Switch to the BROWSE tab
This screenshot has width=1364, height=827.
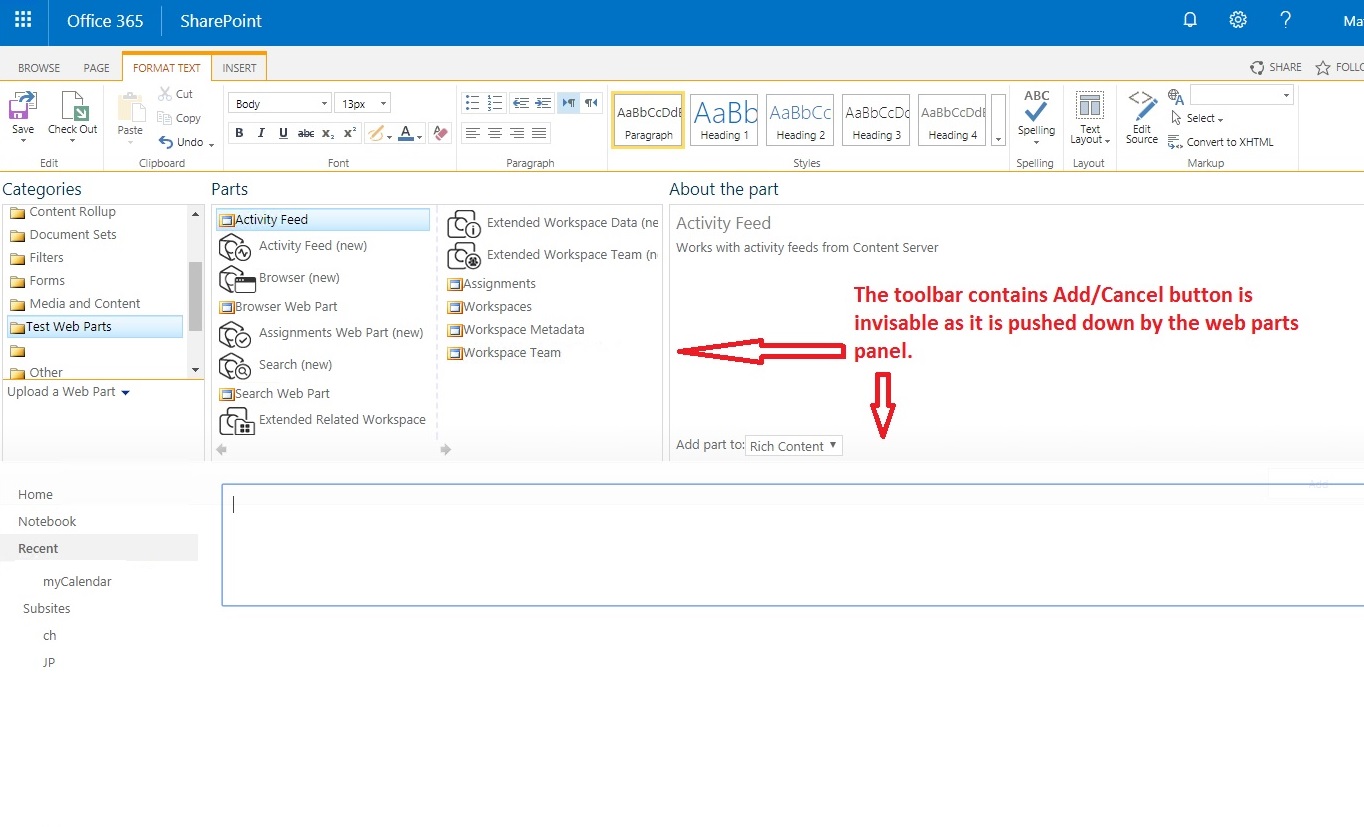38,67
